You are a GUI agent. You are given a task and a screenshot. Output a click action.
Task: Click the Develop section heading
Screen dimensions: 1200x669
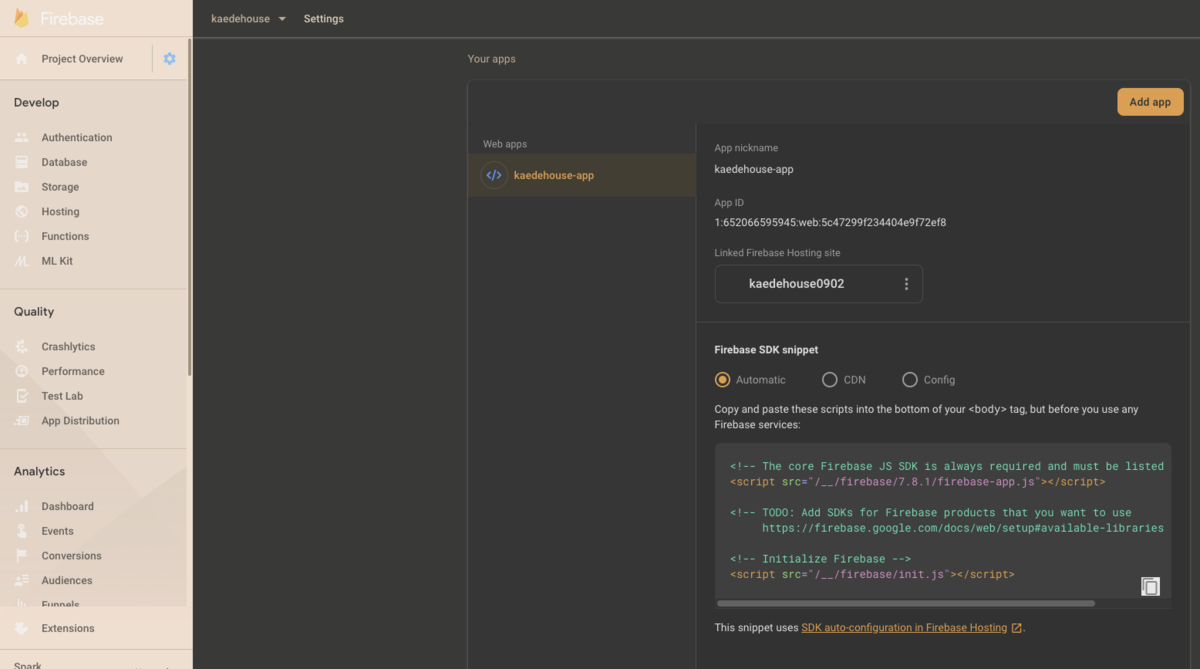[36, 103]
